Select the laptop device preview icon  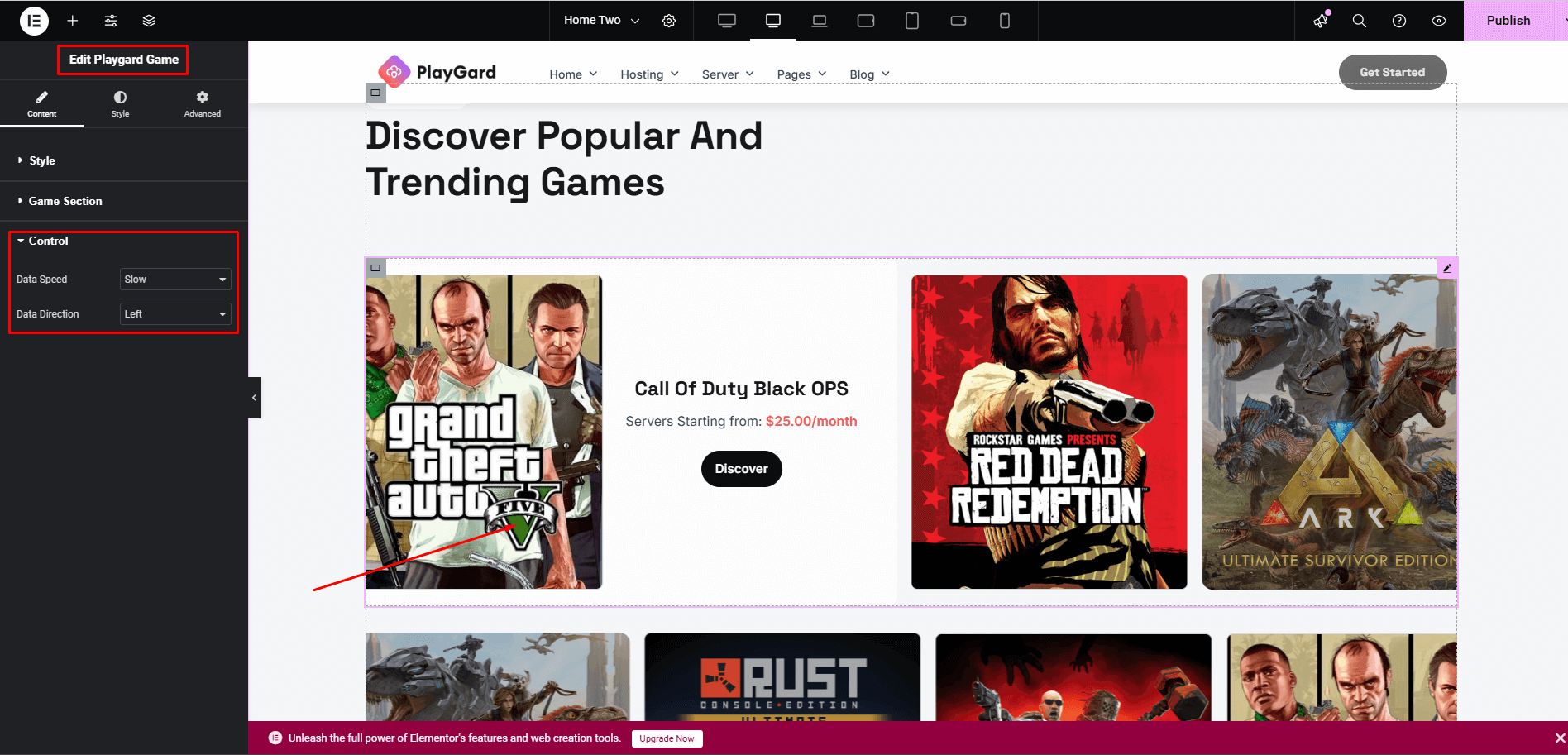820,21
